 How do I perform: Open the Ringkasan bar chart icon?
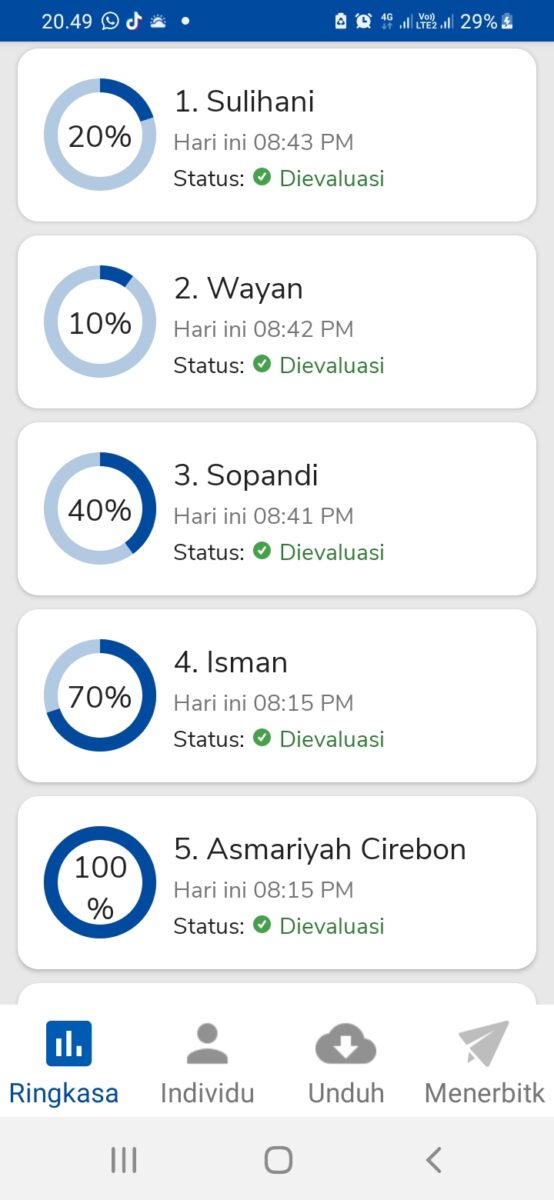69,1044
